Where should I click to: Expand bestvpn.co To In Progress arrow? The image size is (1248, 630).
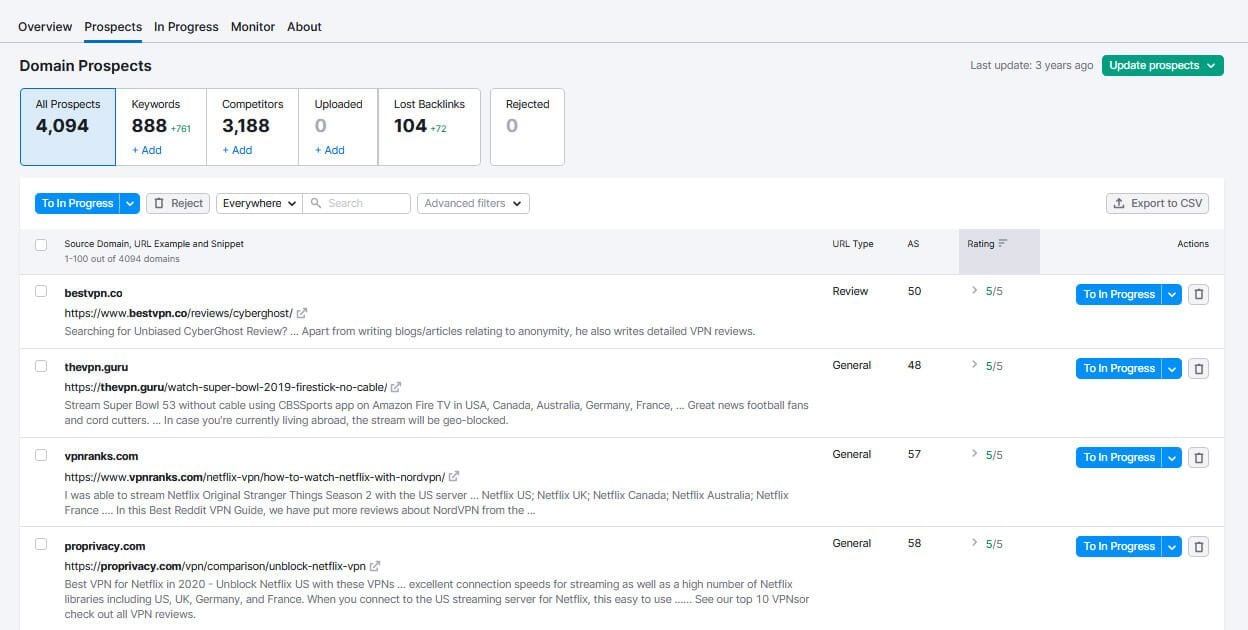click(x=1173, y=294)
